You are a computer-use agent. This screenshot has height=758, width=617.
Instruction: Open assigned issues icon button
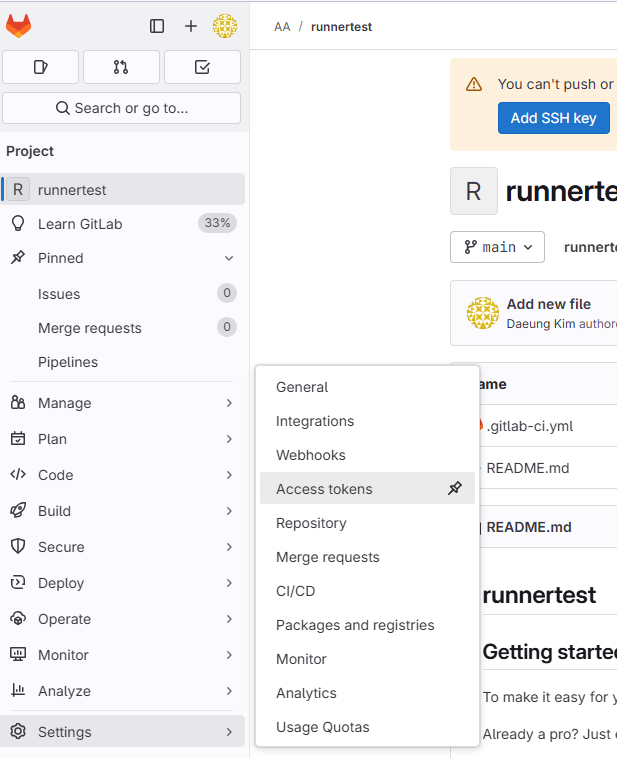click(x=41, y=67)
